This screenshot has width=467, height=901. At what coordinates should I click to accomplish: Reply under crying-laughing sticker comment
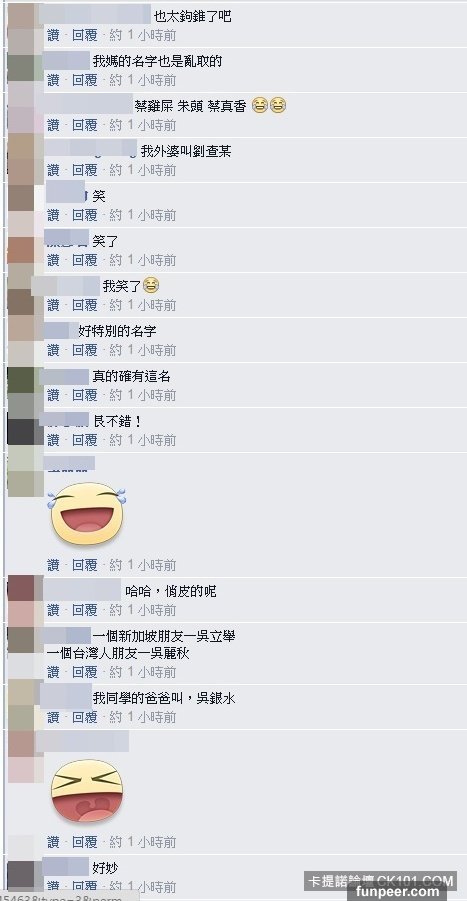84,565
